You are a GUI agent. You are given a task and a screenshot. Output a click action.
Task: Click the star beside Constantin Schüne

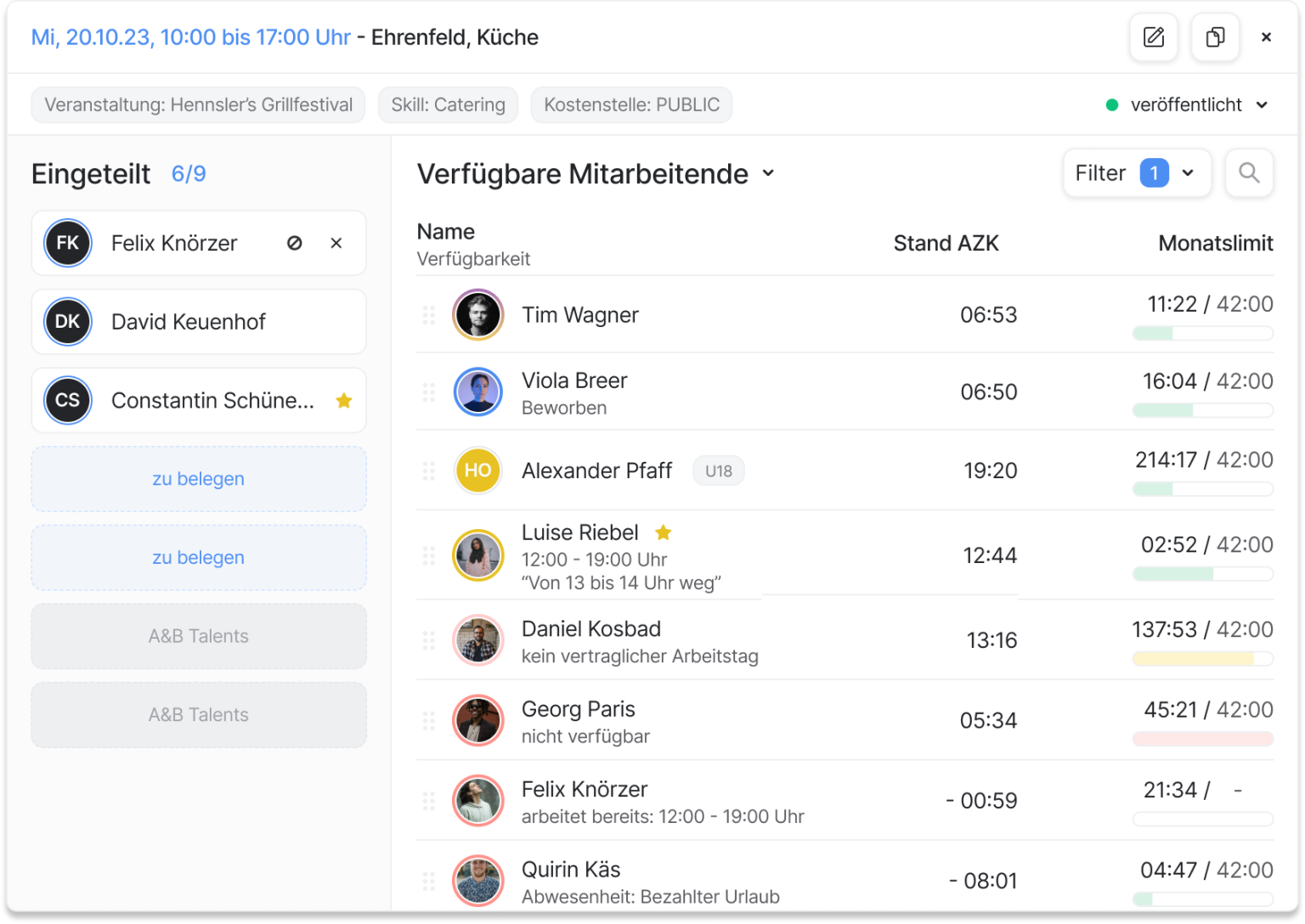point(344,400)
